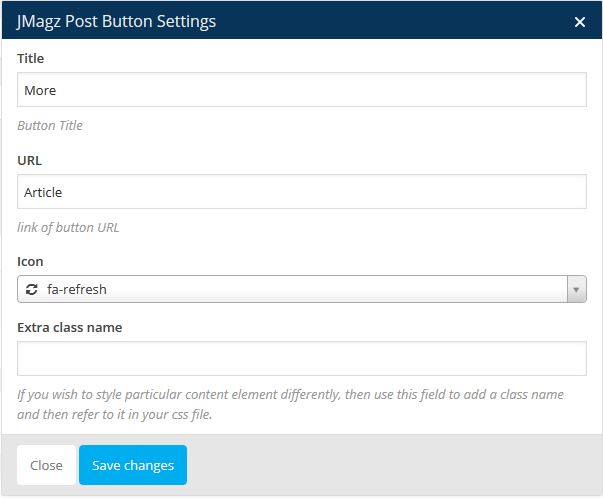This screenshot has width=603, height=499.
Task: Click the 'Button Title' hint text
Action: pos(50,126)
